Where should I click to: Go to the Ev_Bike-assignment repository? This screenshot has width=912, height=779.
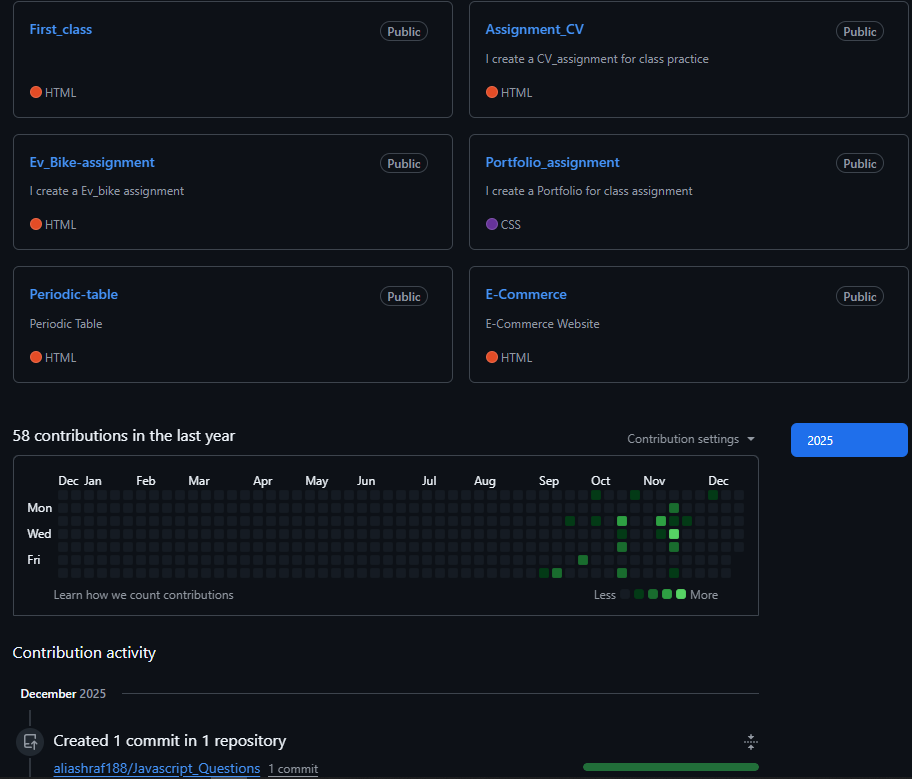(92, 162)
